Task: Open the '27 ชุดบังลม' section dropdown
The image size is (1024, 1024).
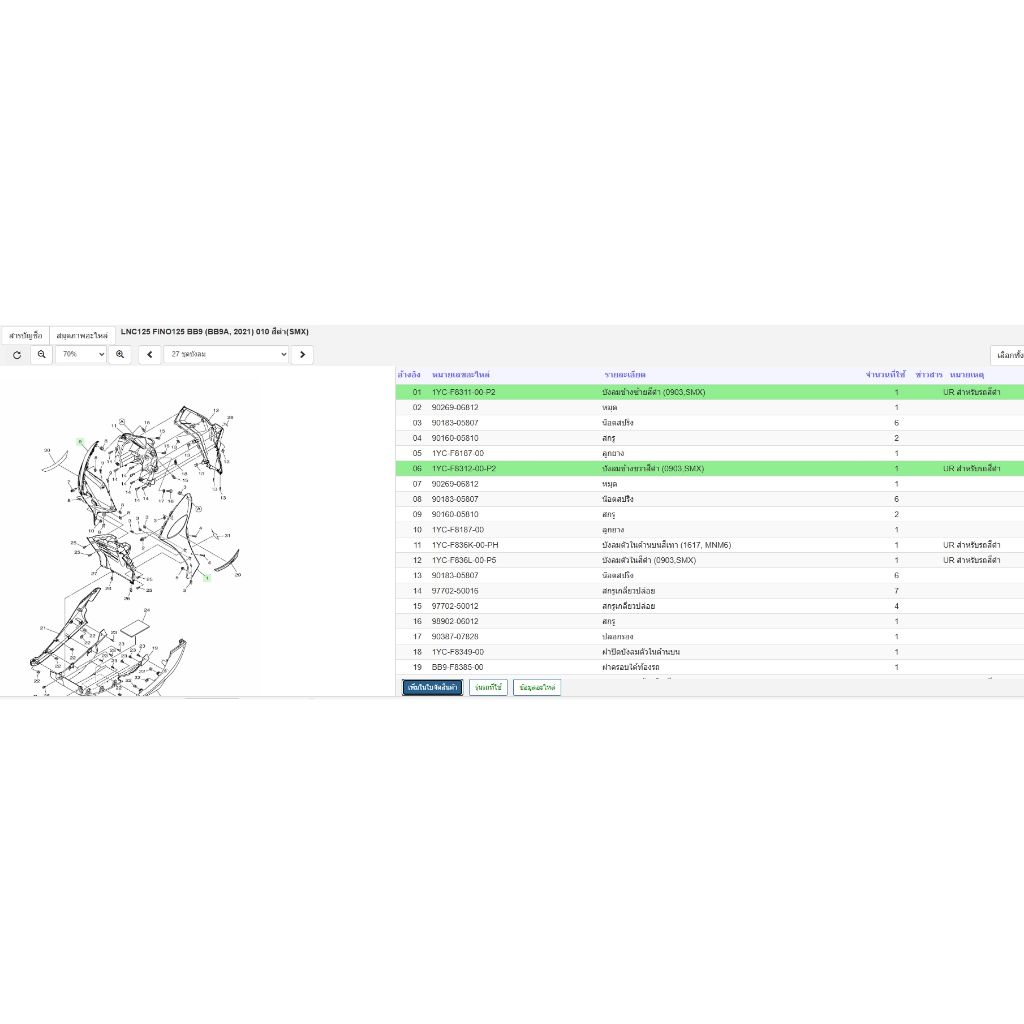Action: (226, 355)
